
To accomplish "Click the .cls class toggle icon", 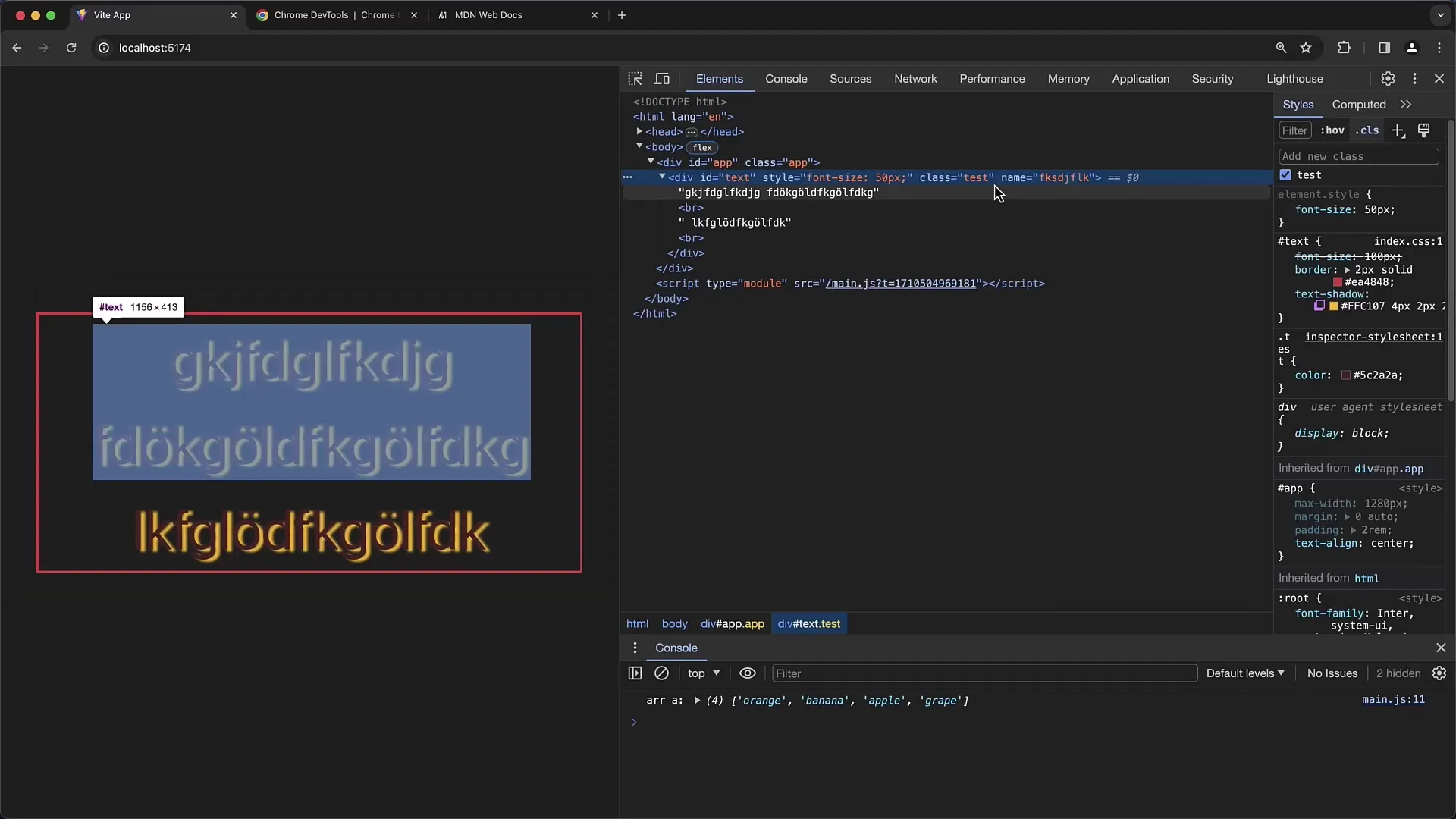I will (x=1366, y=130).
